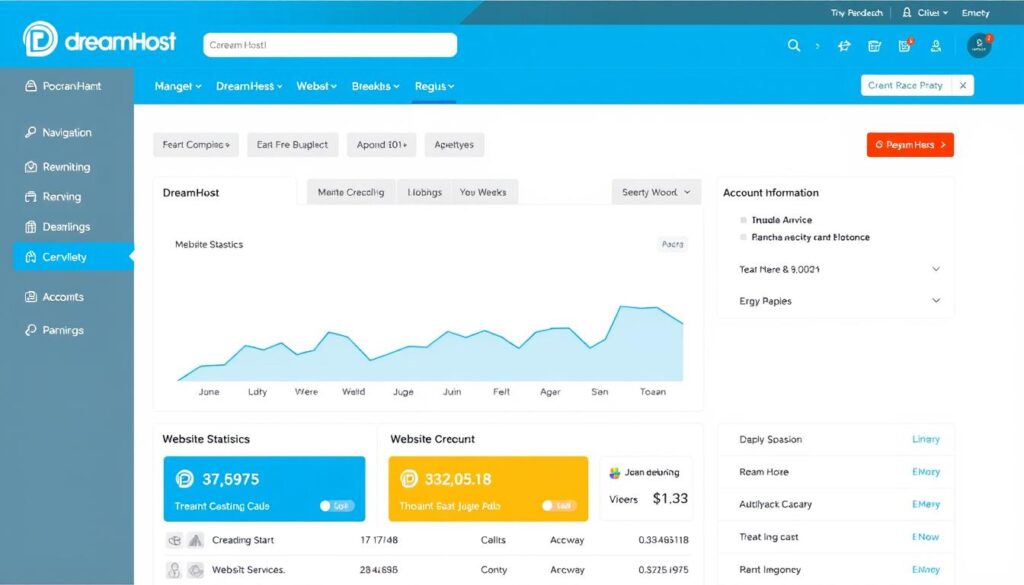Viewport: 1024px width, 585px height.
Task: Click the Earl Fre Buglect button
Action: (293, 145)
